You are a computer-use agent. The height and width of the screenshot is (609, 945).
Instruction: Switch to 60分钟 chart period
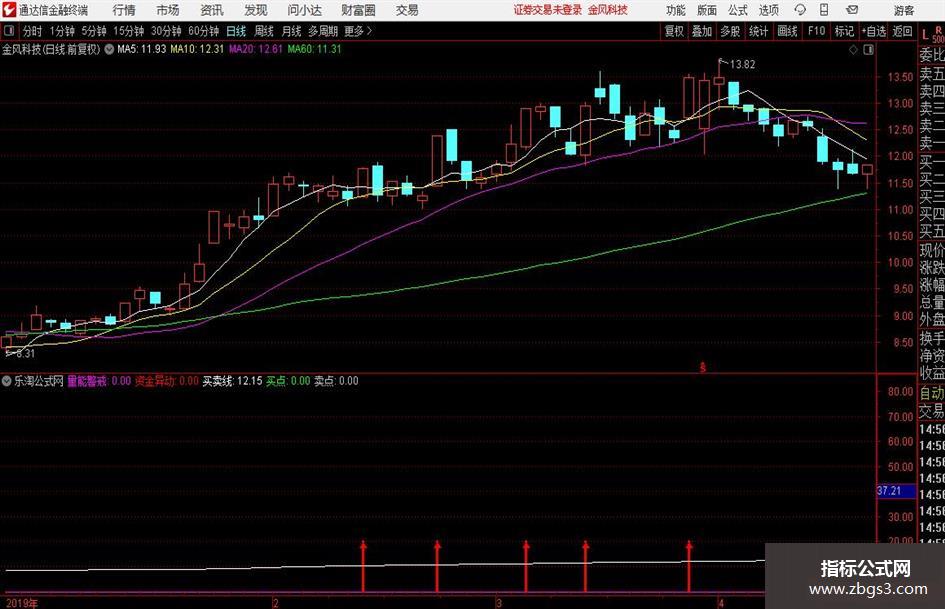tap(203, 31)
